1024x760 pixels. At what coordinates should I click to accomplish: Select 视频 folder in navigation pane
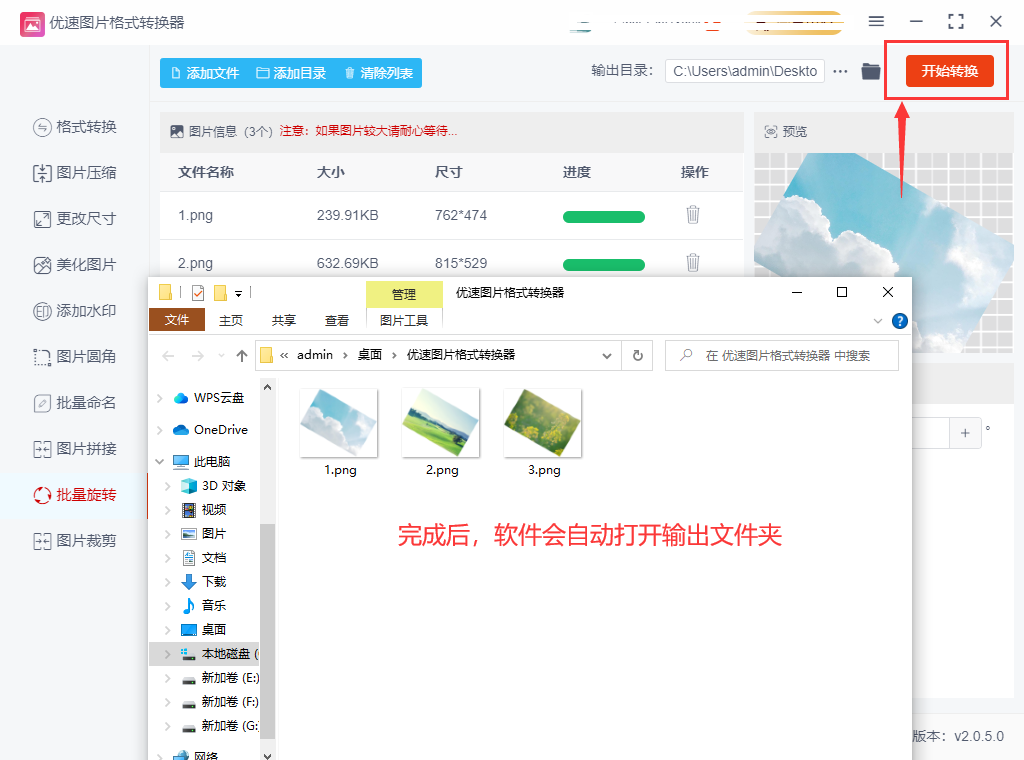pyautogui.click(x=204, y=510)
